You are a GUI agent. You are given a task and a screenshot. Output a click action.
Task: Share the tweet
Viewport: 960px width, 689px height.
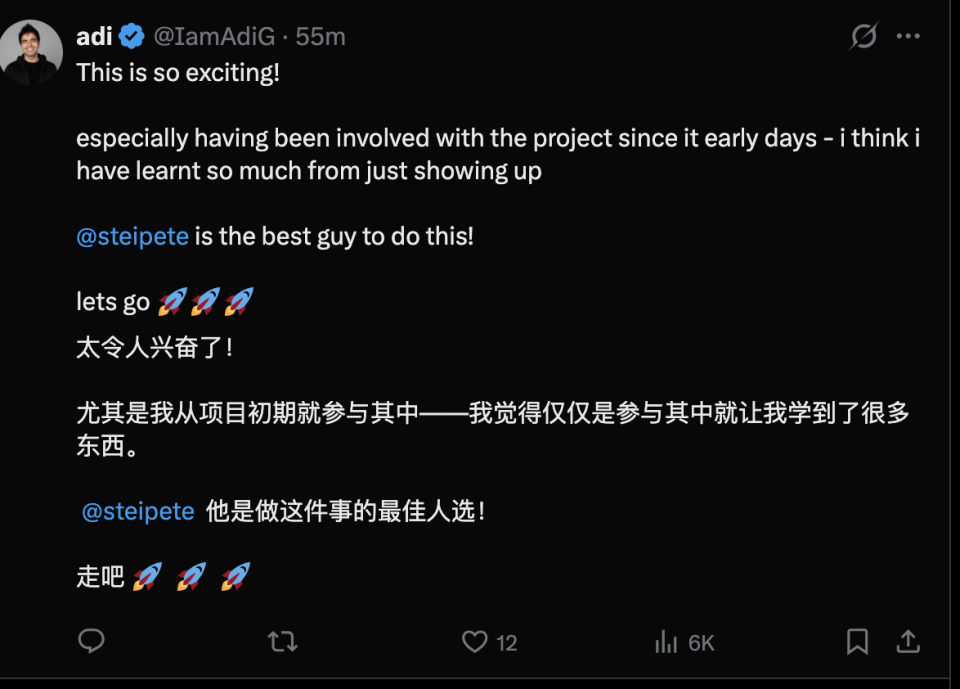coord(909,642)
